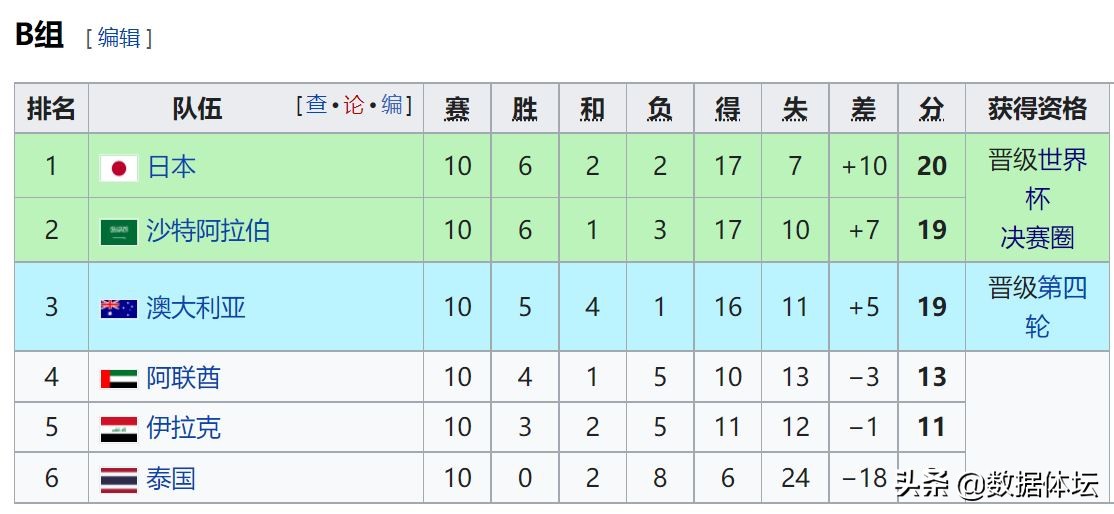The height and width of the screenshot is (514, 1114).
Task: Open the 晋级世界杯决赛圈 qualification link
Action: click(1037, 198)
